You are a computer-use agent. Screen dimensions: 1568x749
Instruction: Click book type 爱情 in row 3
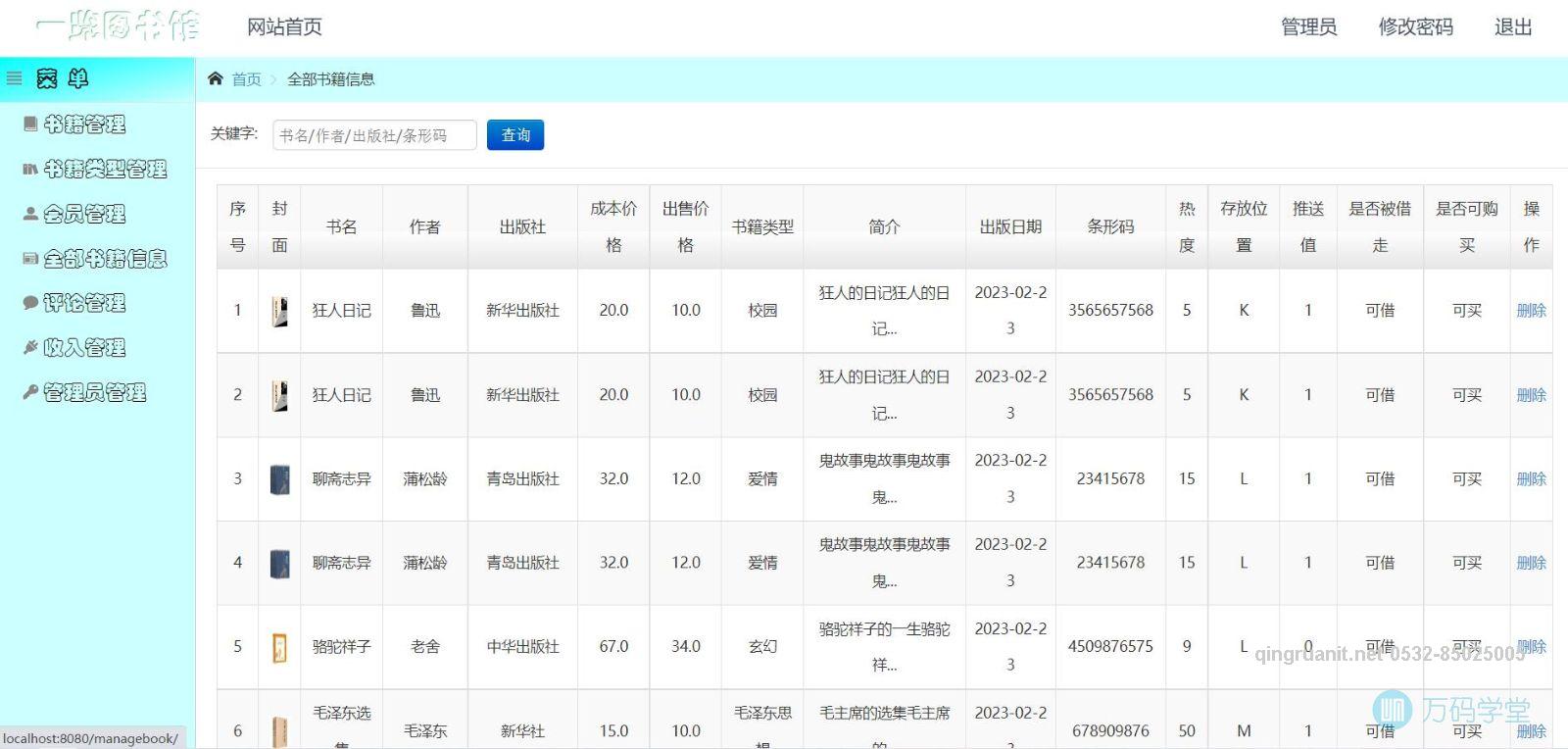(762, 478)
